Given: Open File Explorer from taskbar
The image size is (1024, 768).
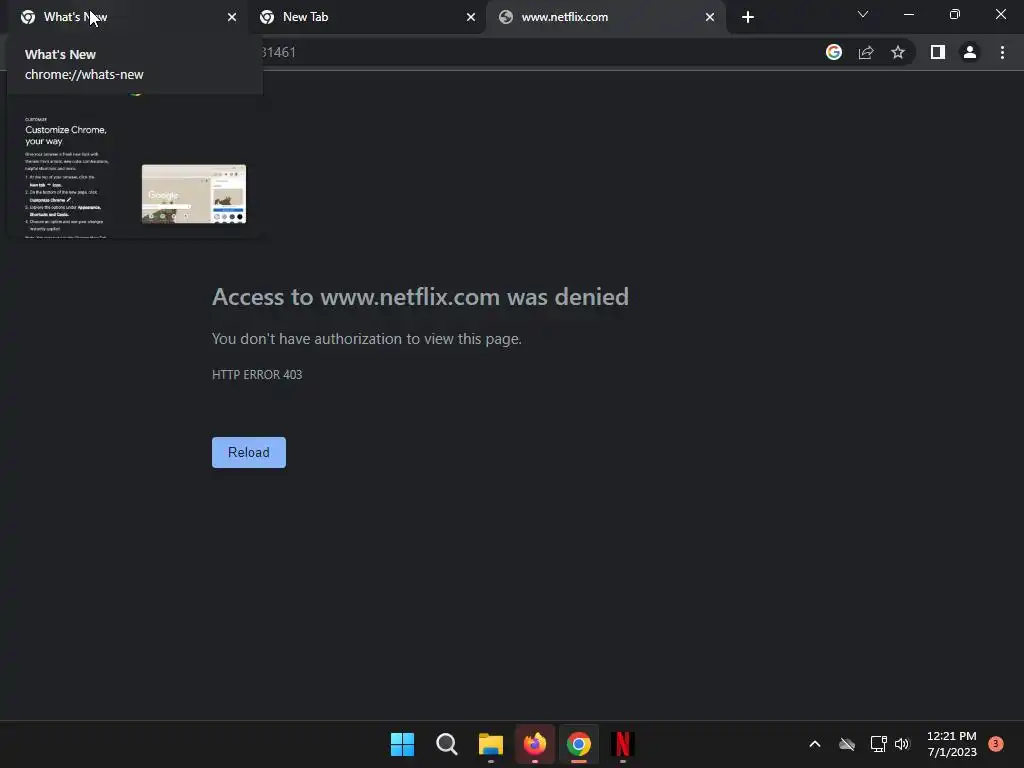Looking at the screenshot, I should coord(490,744).
